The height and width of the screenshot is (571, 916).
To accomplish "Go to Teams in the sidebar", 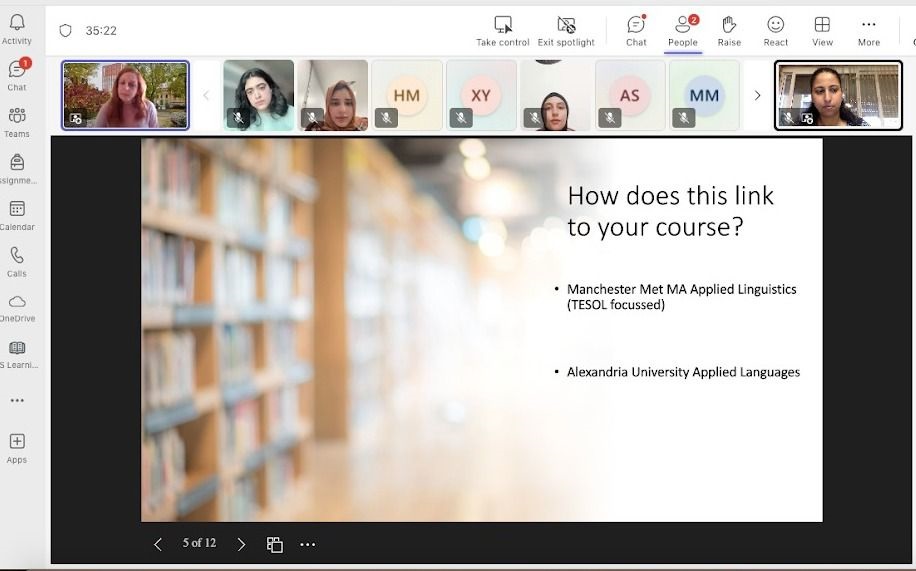I will pyautogui.click(x=17, y=122).
